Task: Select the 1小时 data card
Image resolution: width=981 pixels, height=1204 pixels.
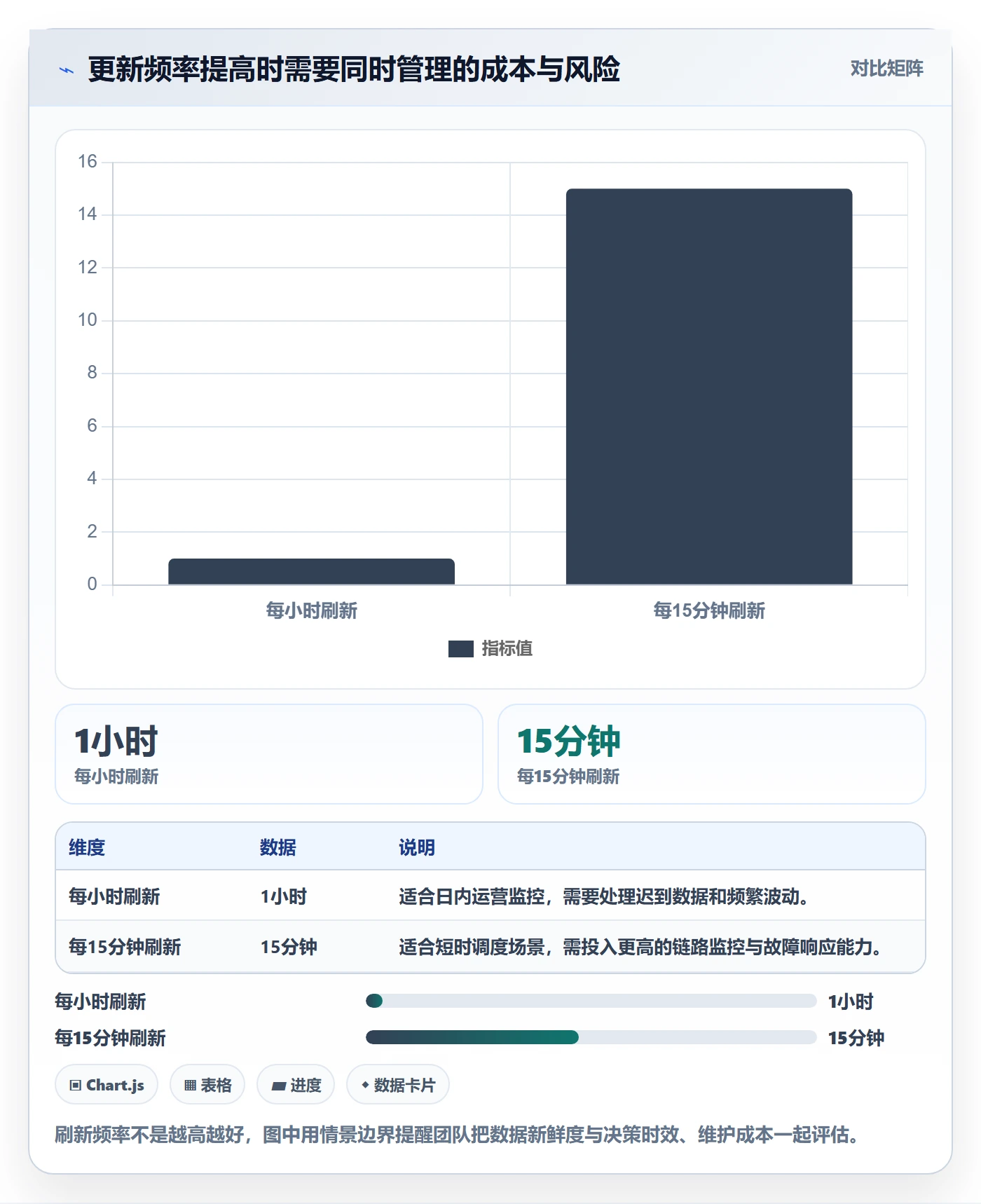Action: [x=269, y=754]
